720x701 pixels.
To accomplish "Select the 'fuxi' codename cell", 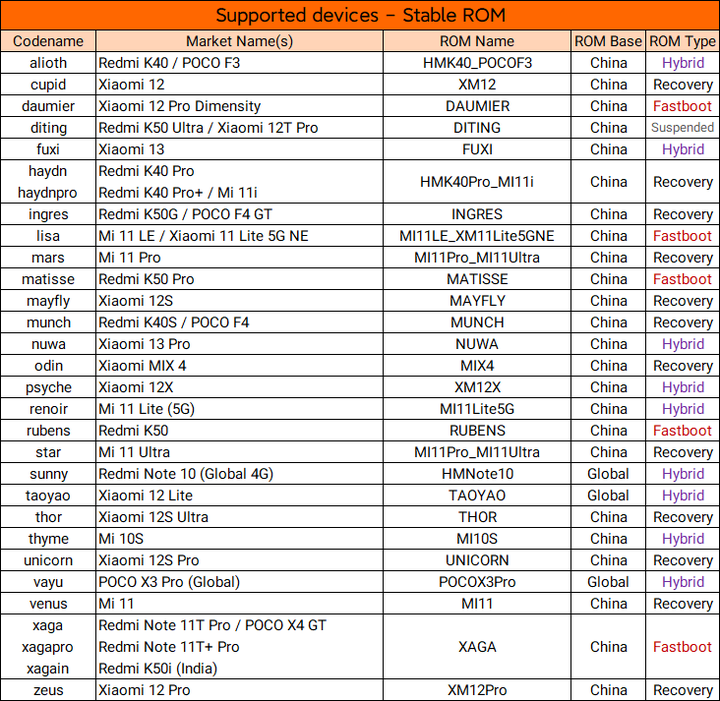I will click(48, 149).
